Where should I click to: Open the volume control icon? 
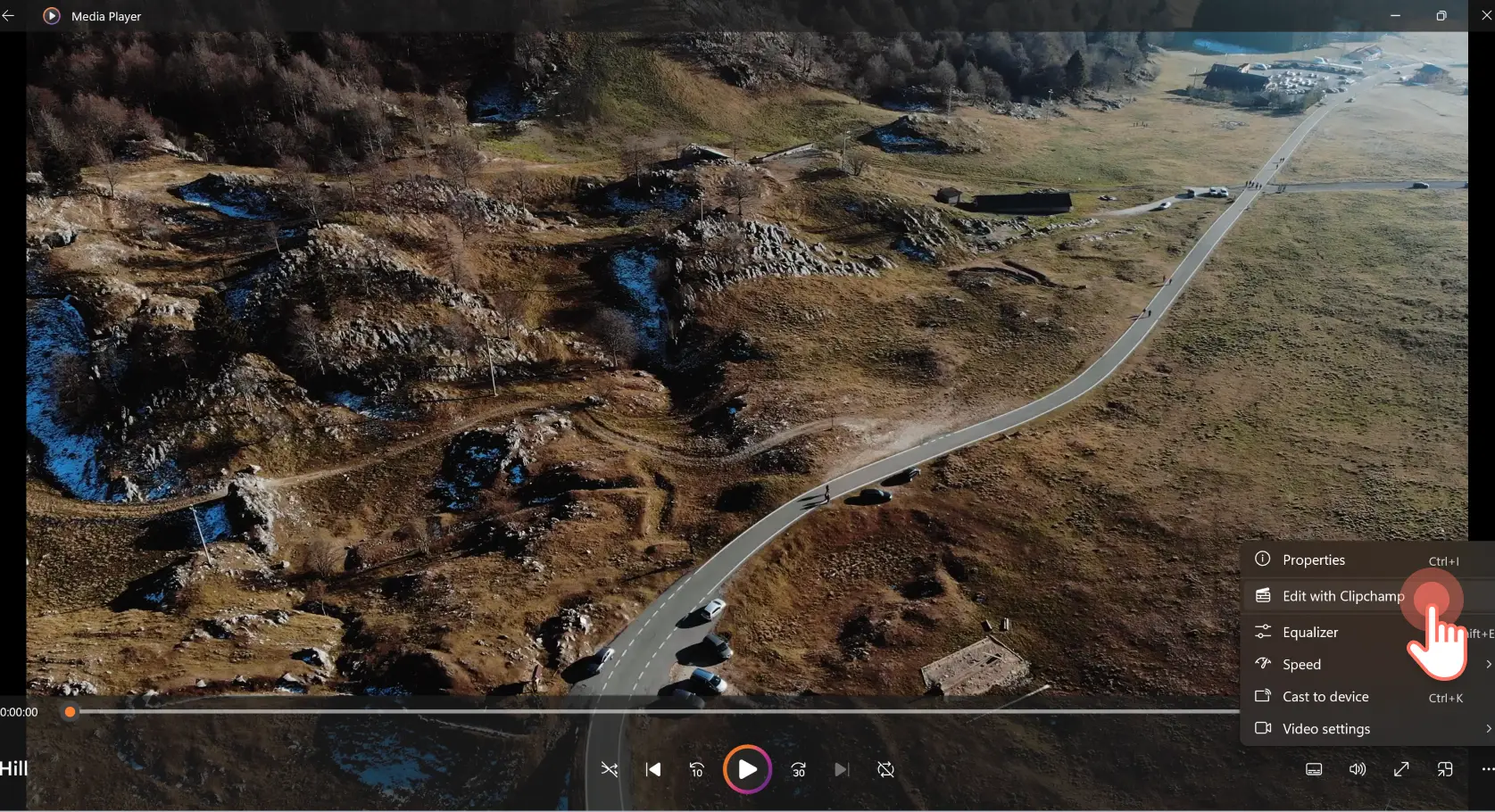click(1357, 769)
